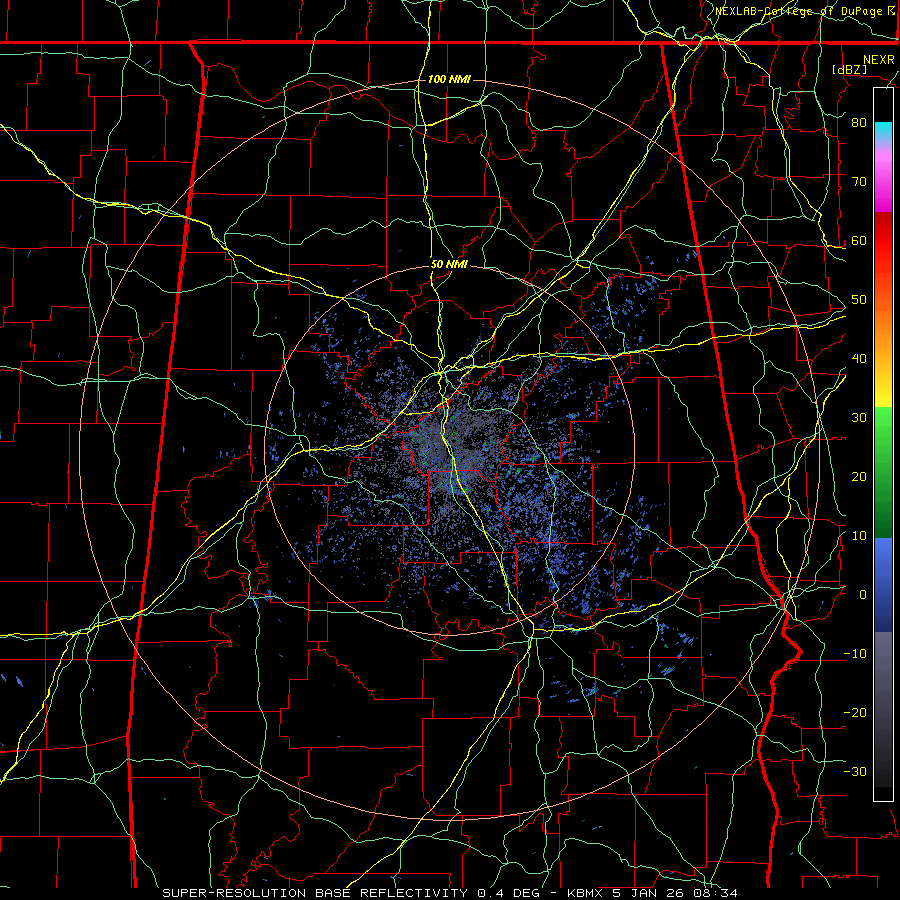Screen dimensions: 900x900
Task: Click the -20 tick label on the dBZ scale
Action: [x=855, y=713]
